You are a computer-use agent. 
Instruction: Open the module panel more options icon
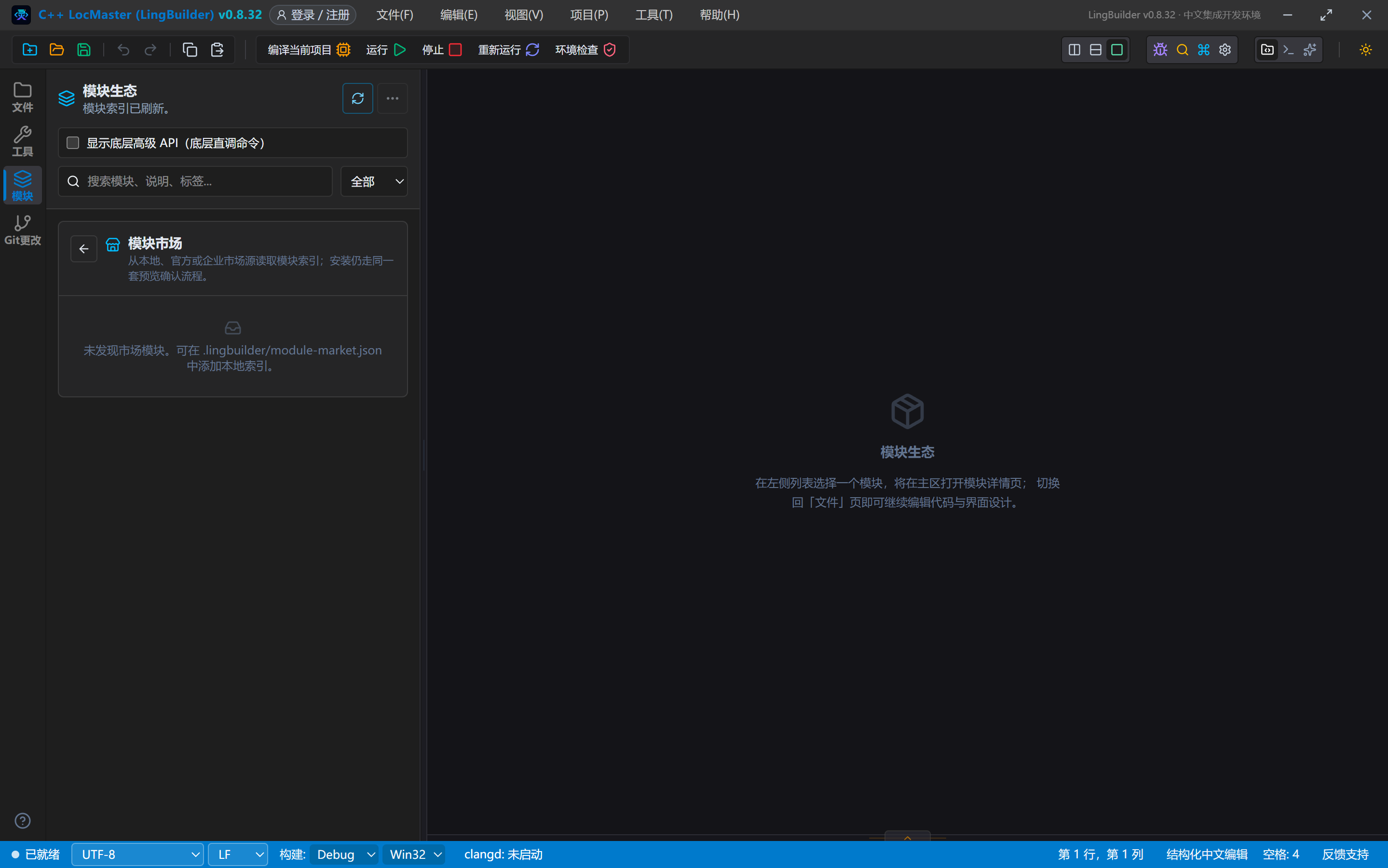pyautogui.click(x=393, y=98)
